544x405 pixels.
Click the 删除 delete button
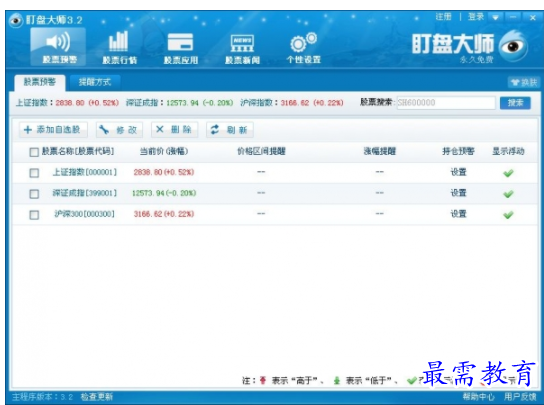pos(175,130)
